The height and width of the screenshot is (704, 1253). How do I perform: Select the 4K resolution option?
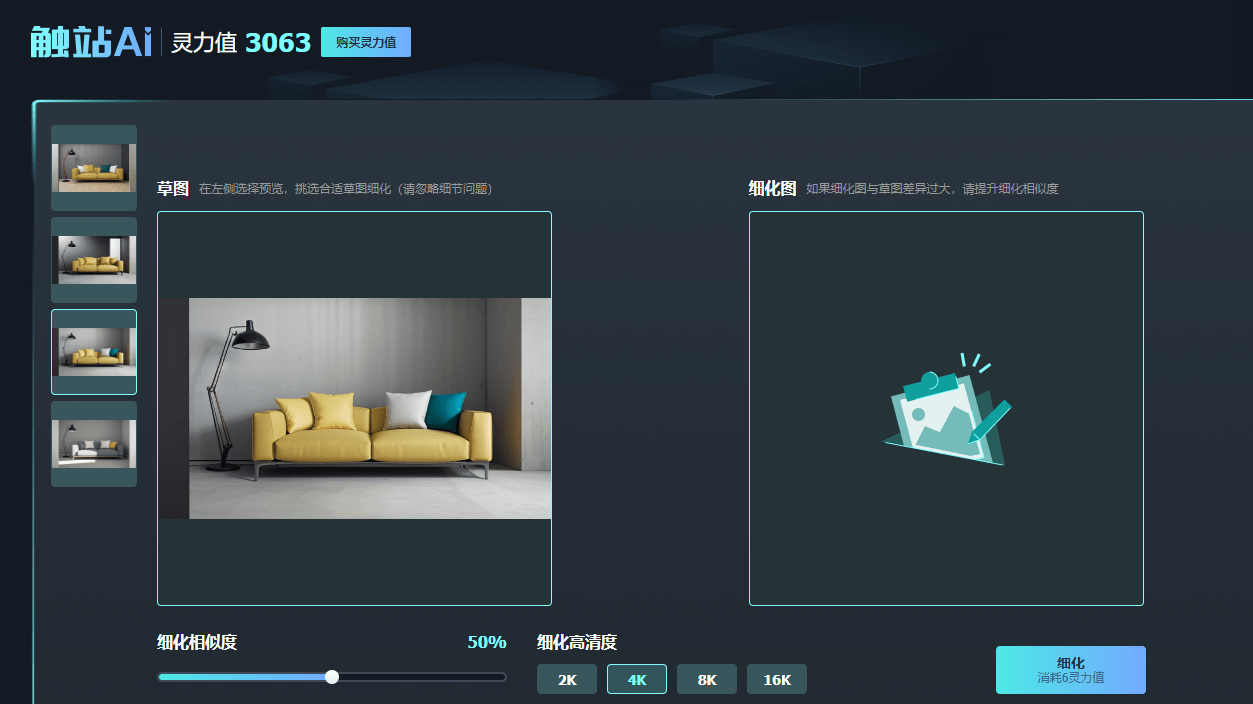(637, 680)
